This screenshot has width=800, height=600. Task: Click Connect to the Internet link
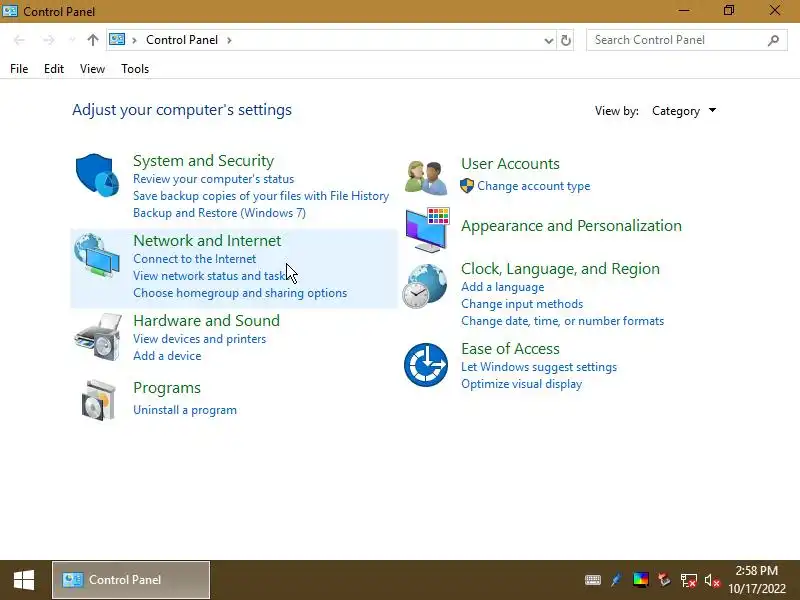195,259
